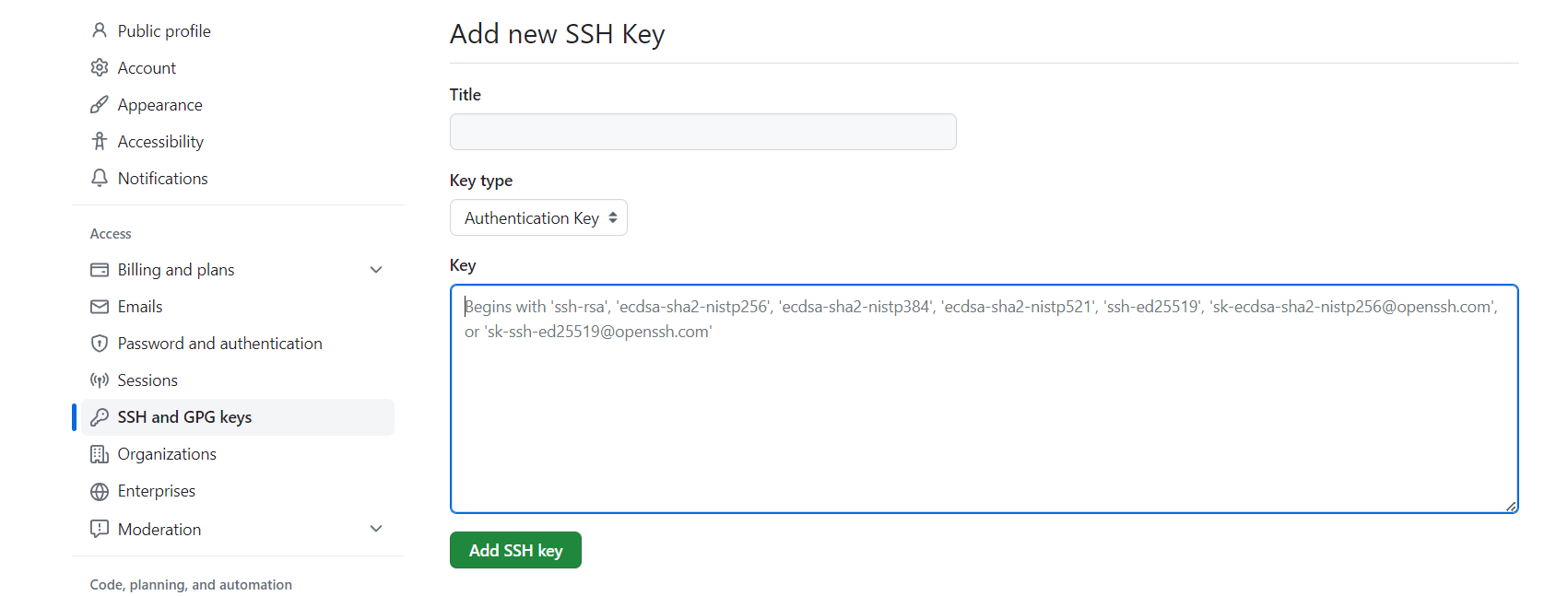Focus the Title text field
Screen dimensions: 1568x596
pyautogui.click(x=702, y=132)
